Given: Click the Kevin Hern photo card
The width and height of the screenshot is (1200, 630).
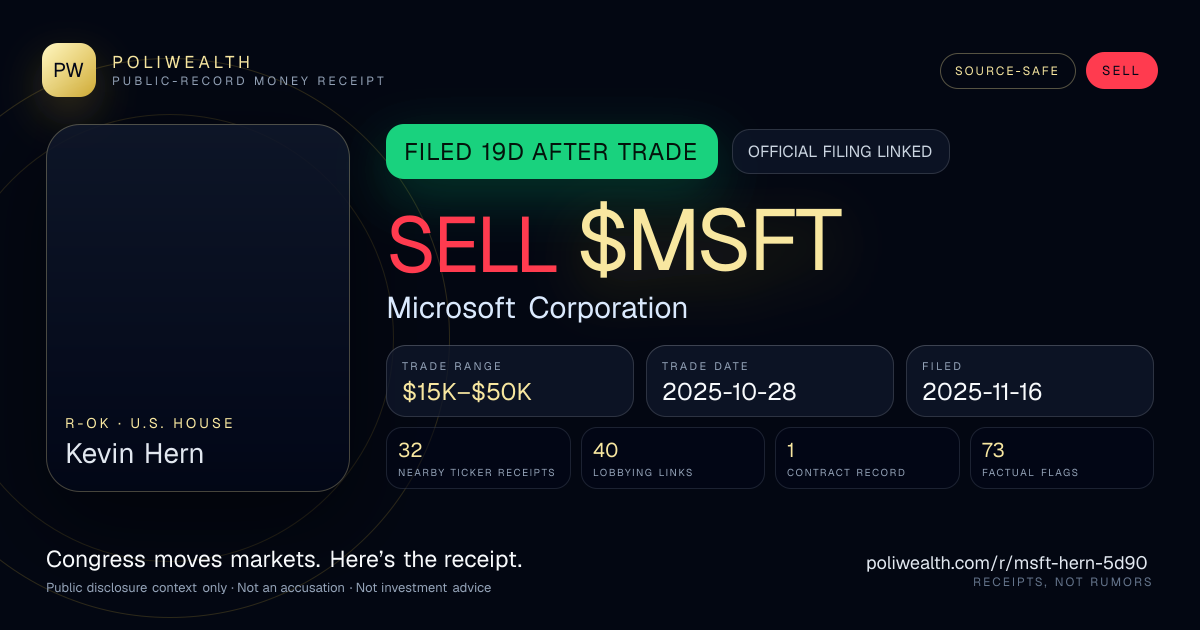Looking at the screenshot, I should tap(198, 308).
